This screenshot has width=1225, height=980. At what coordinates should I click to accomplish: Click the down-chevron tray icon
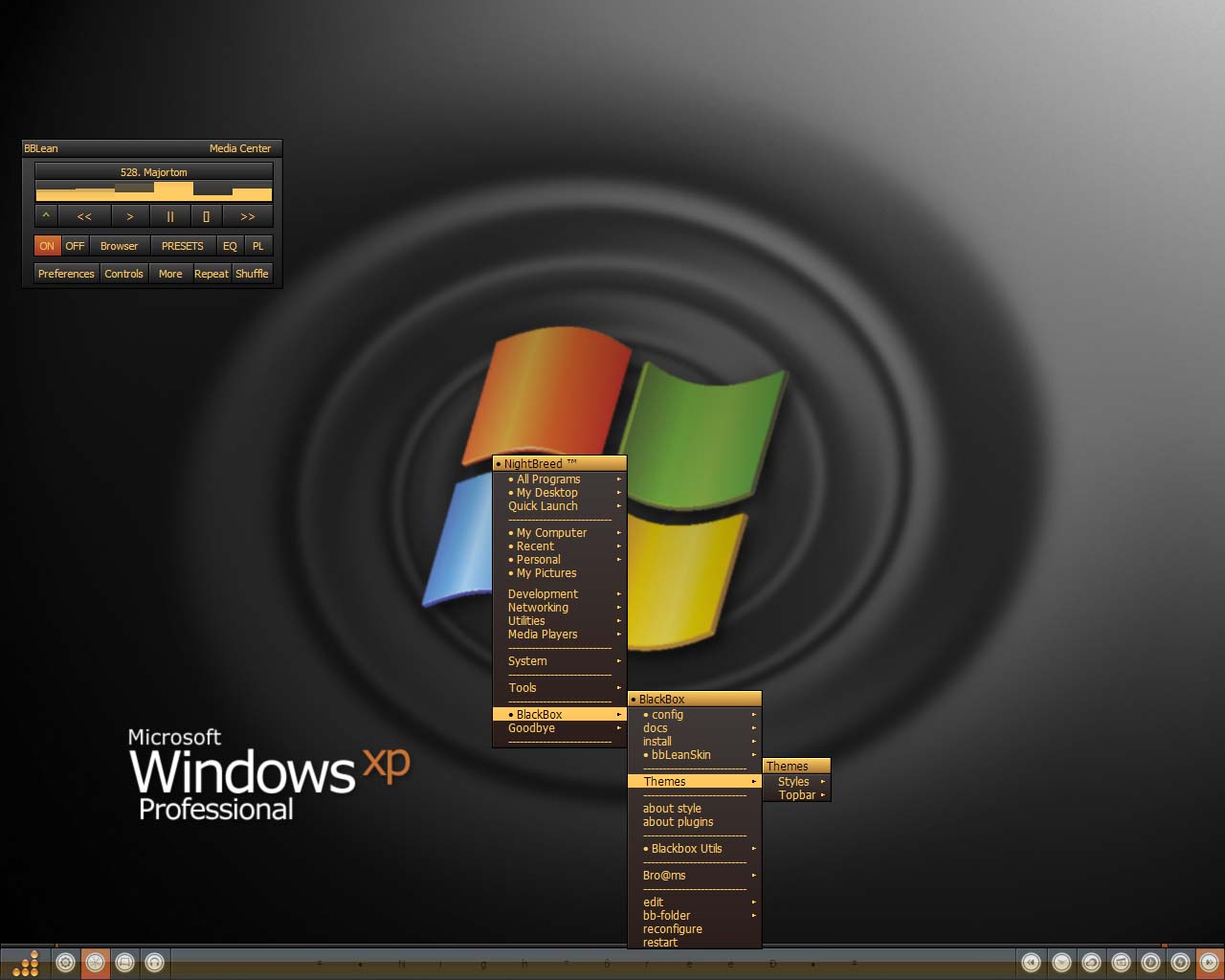(x=1061, y=963)
